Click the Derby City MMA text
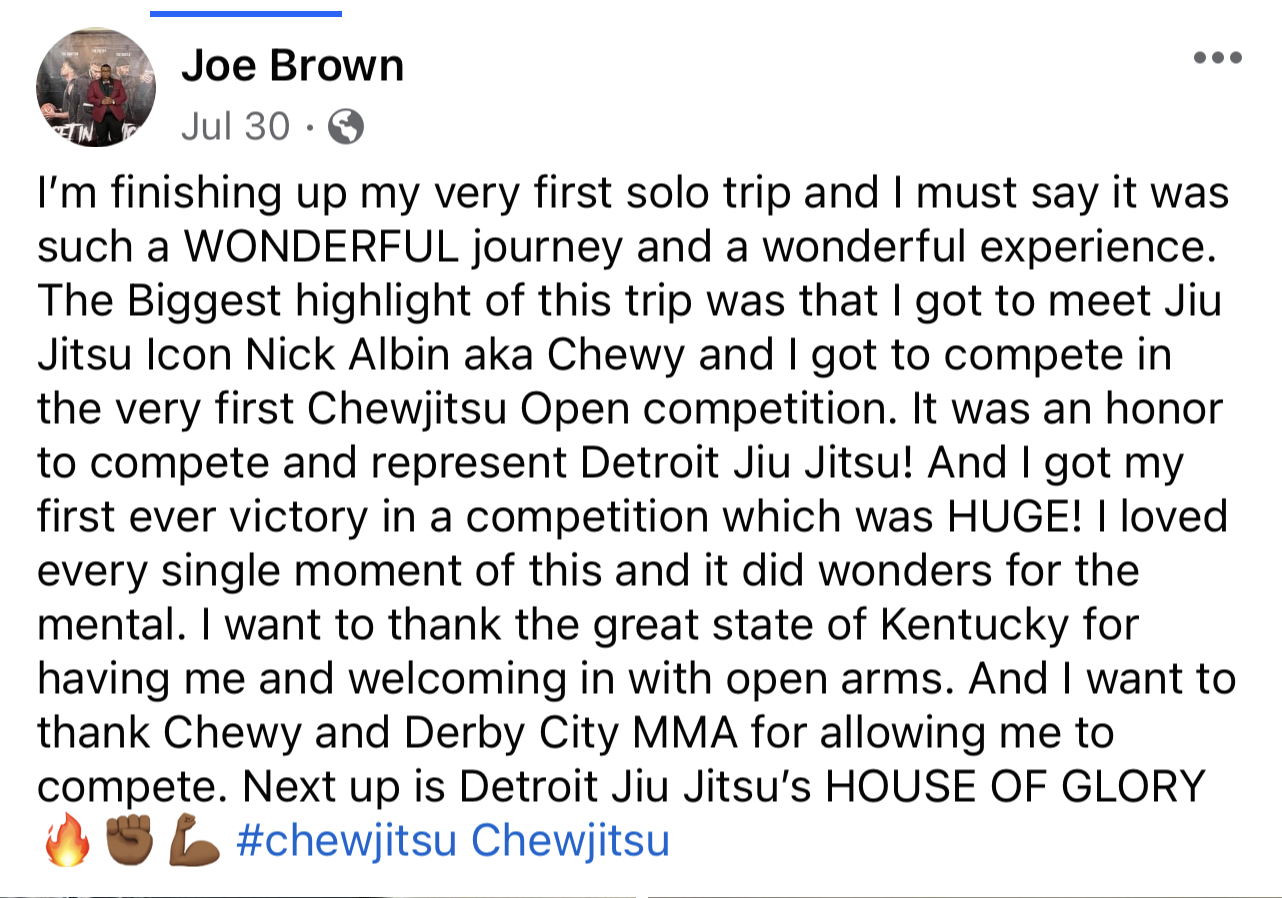This screenshot has height=898, width=1282. [x=564, y=733]
